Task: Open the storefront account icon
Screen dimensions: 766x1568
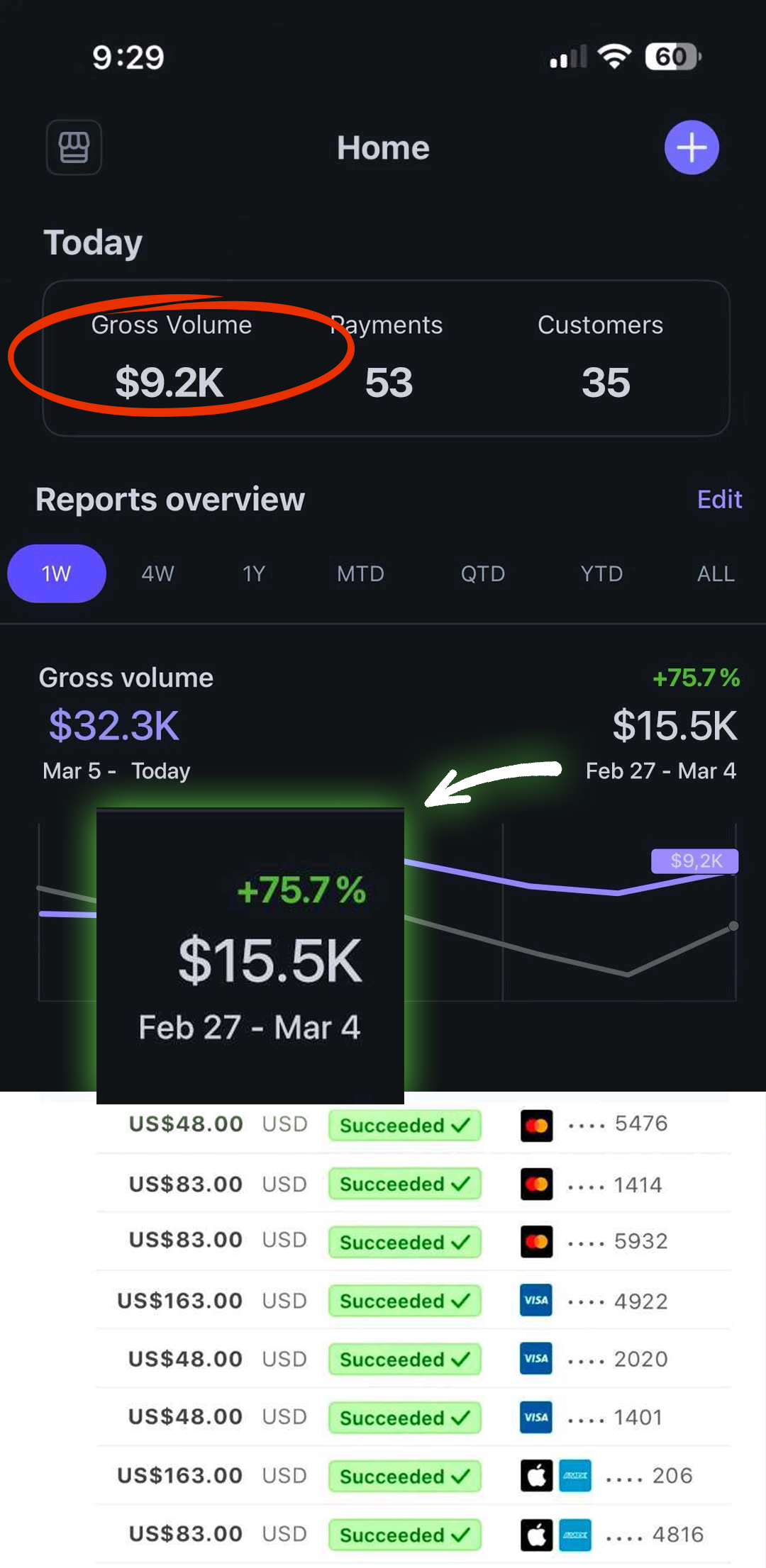Action: click(x=74, y=147)
